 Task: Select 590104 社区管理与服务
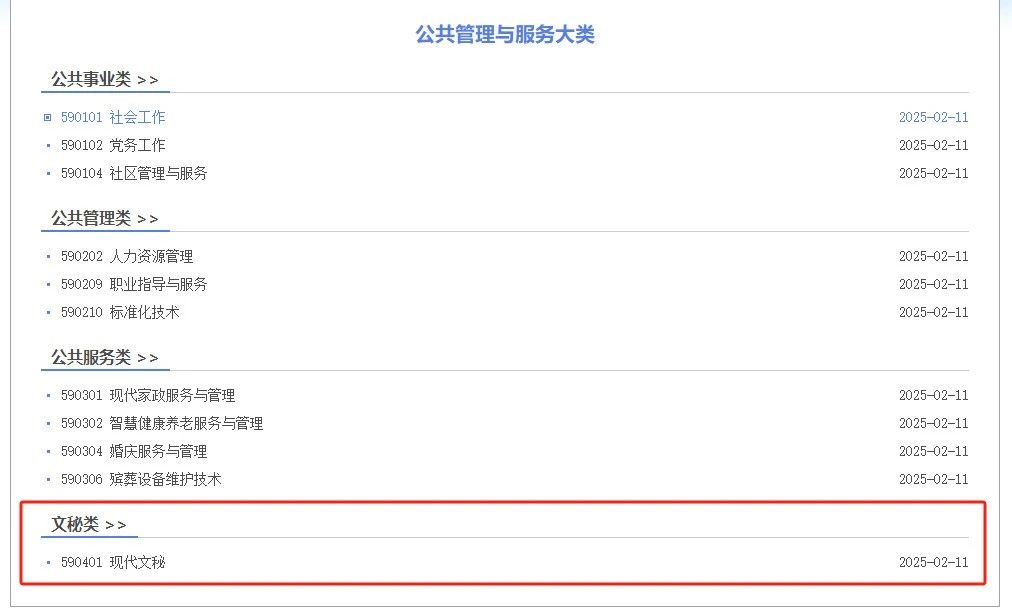click(134, 173)
